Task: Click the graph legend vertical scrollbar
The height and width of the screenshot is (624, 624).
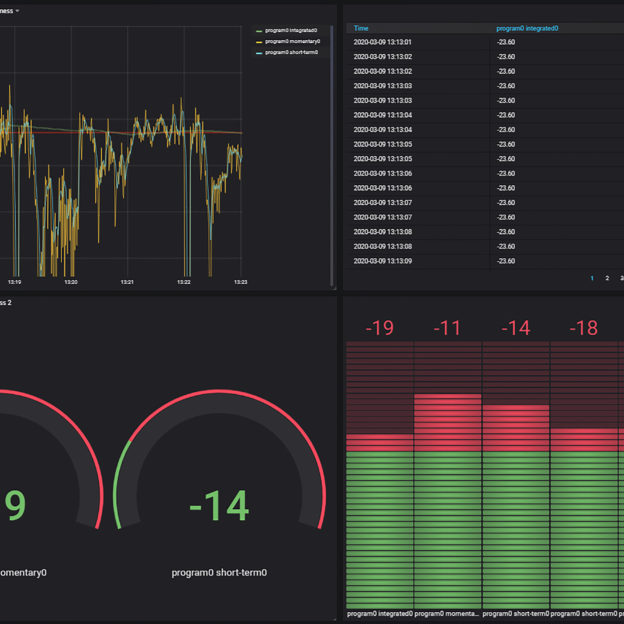Action: [x=332, y=155]
